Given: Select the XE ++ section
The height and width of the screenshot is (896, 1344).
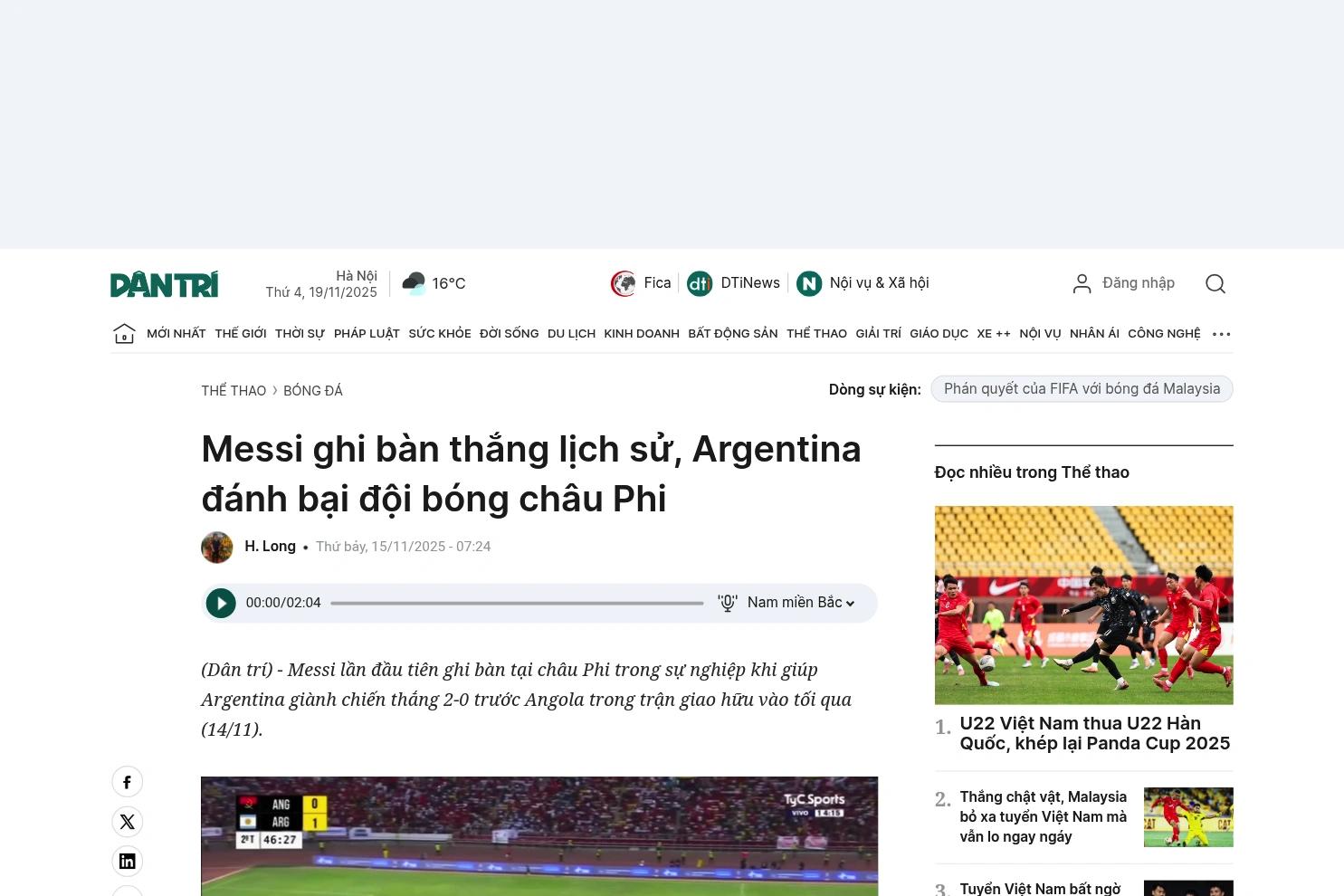Looking at the screenshot, I should pyautogui.click(x=994, y=334).
